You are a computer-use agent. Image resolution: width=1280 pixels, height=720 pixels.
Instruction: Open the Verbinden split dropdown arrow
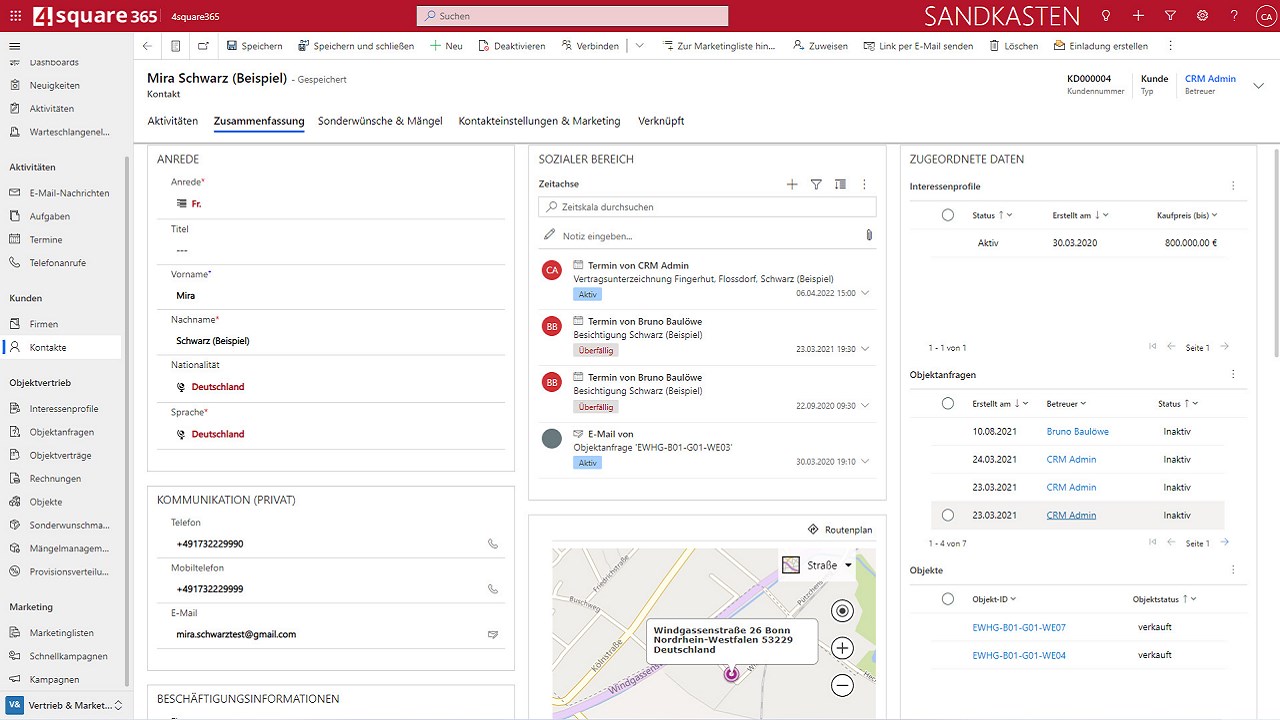639,46
